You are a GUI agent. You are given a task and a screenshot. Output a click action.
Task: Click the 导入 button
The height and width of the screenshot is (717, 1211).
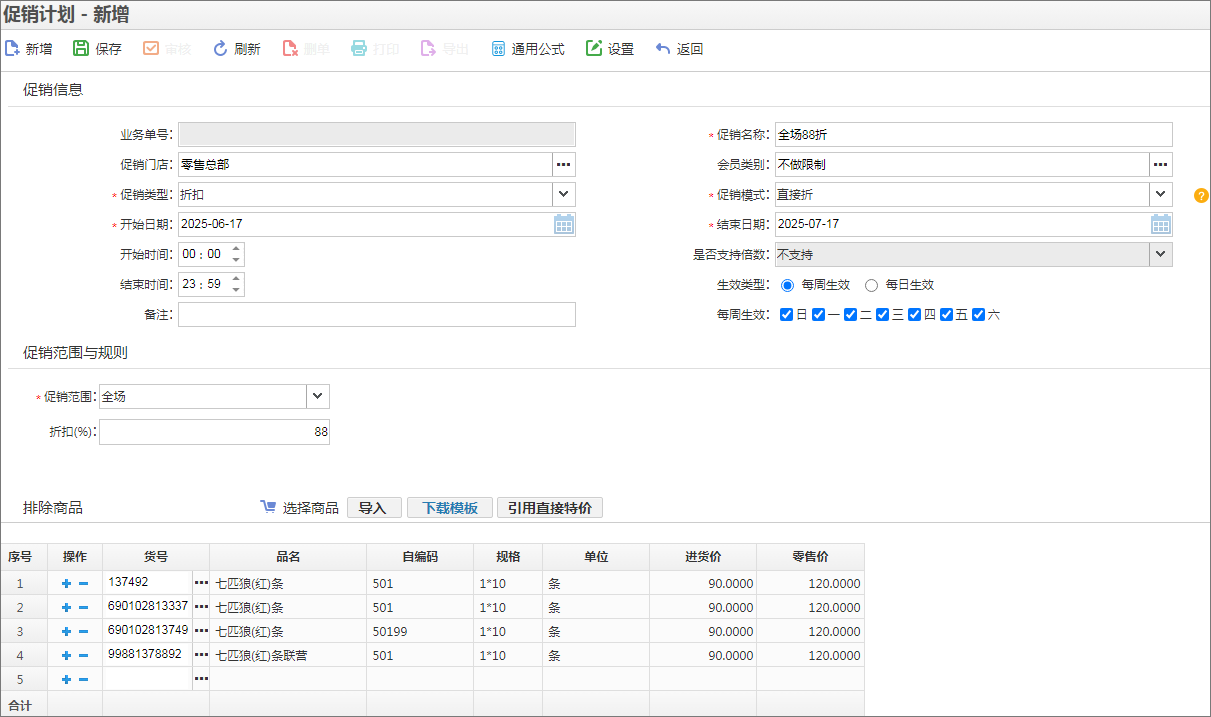pyautogui.click(x=374, y=508)
